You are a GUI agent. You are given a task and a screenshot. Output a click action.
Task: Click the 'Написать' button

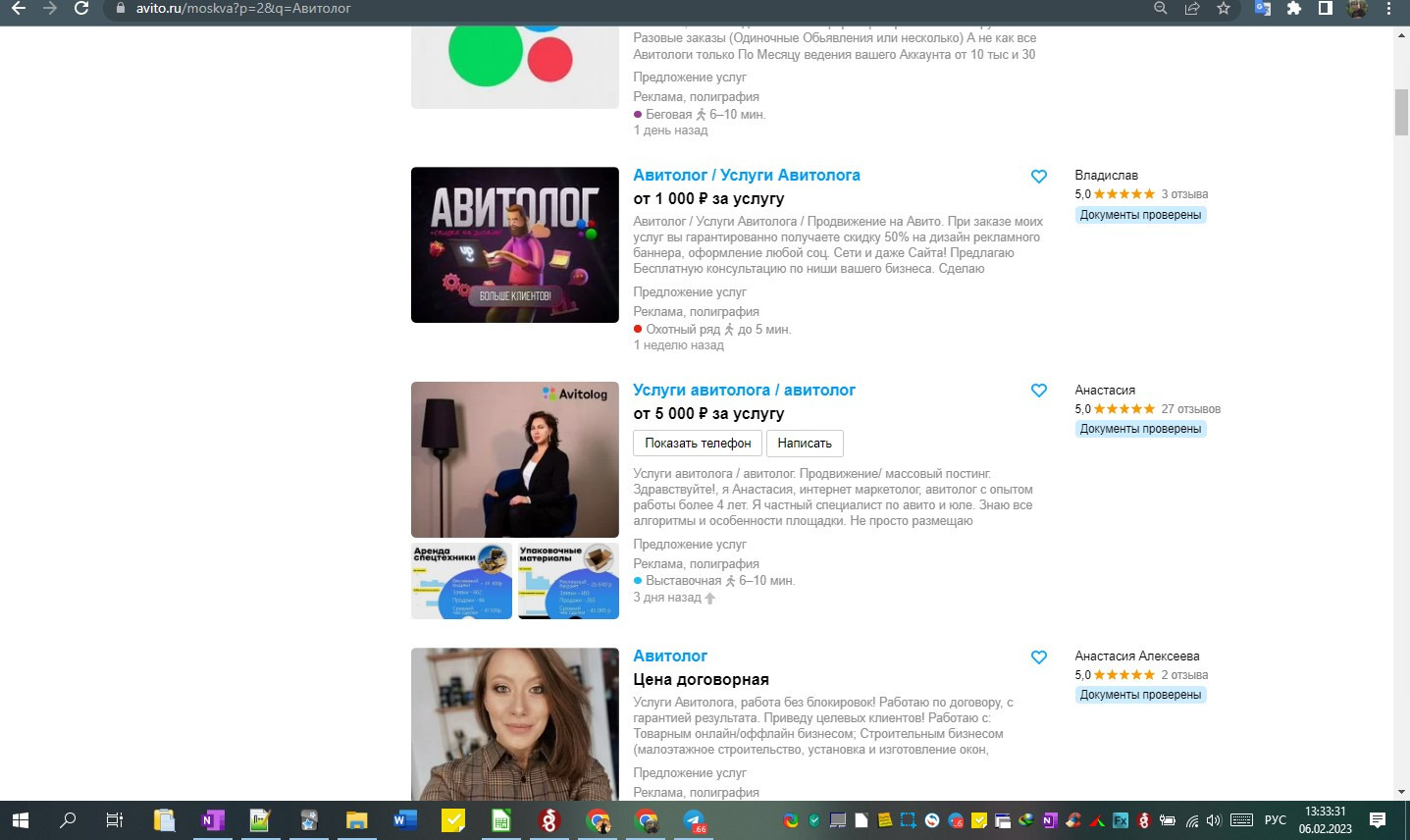coord(805,444)
